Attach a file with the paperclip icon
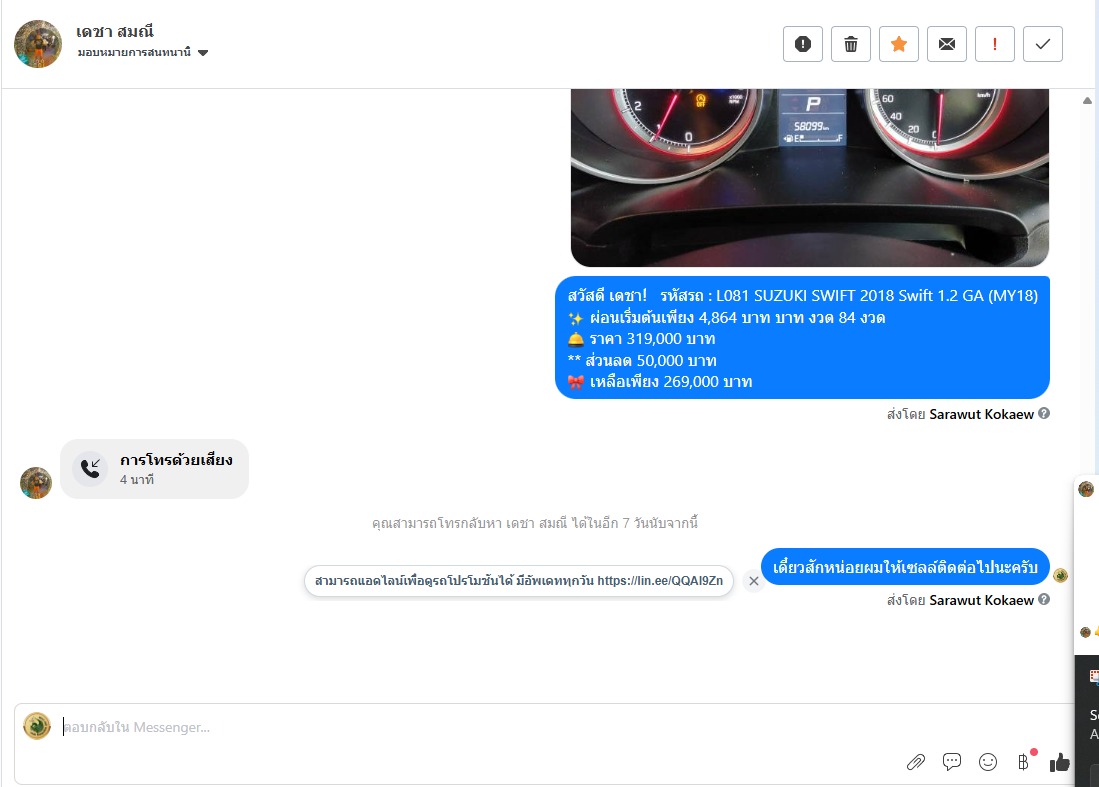The image size is (1099, 787). coord(916,762)
